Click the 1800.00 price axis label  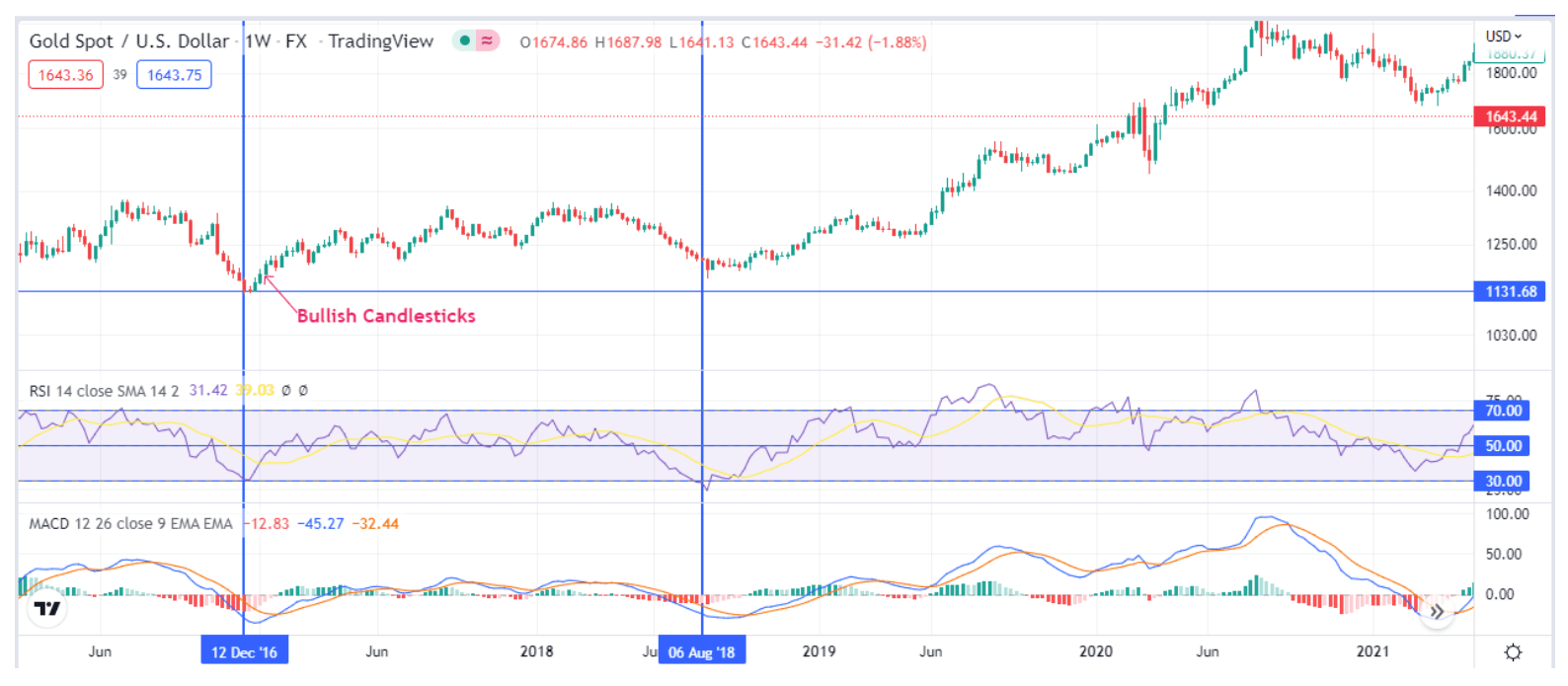pos(1511,73)
